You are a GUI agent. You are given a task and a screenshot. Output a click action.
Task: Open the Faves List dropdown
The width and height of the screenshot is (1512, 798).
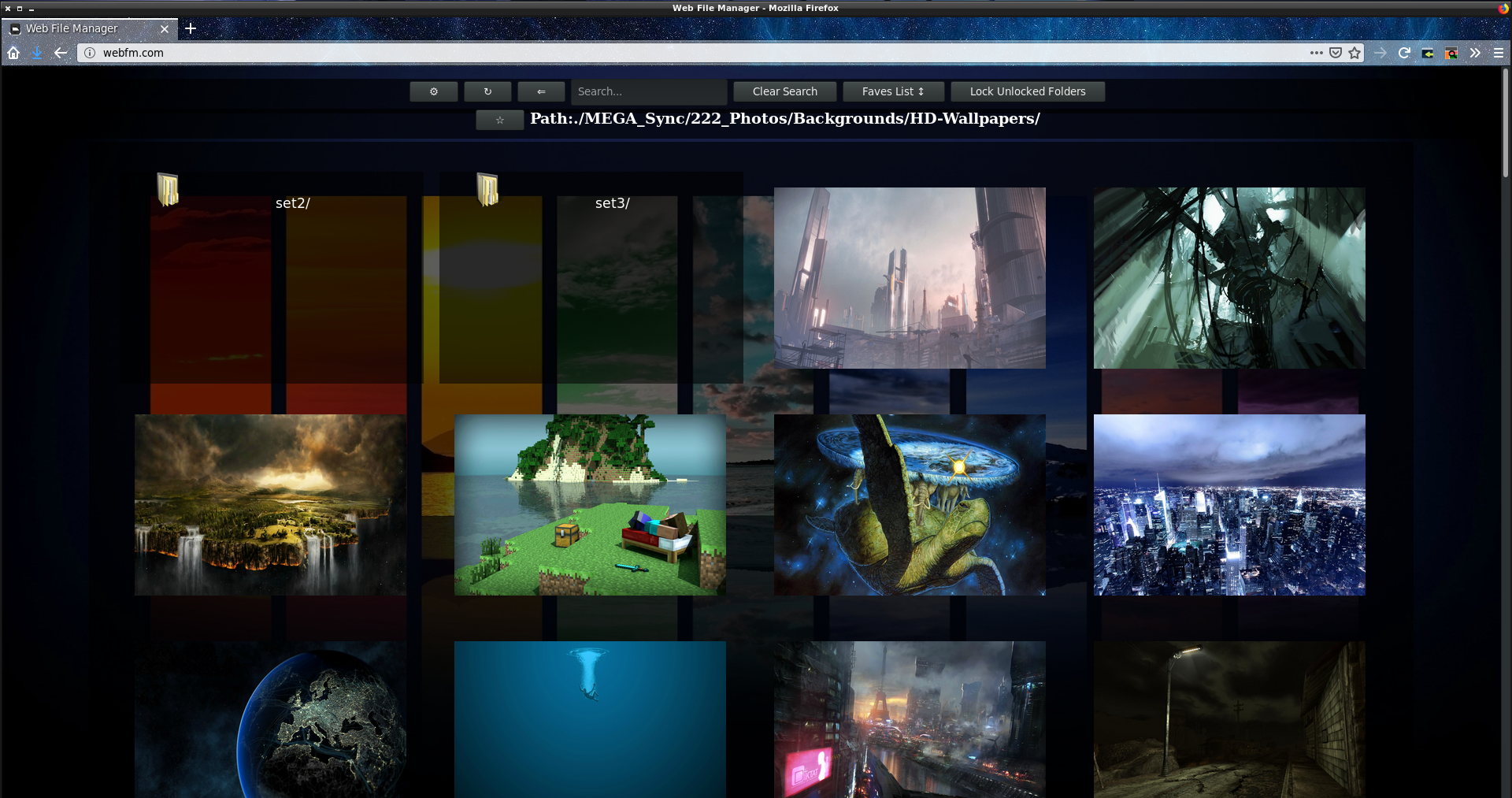893,91
